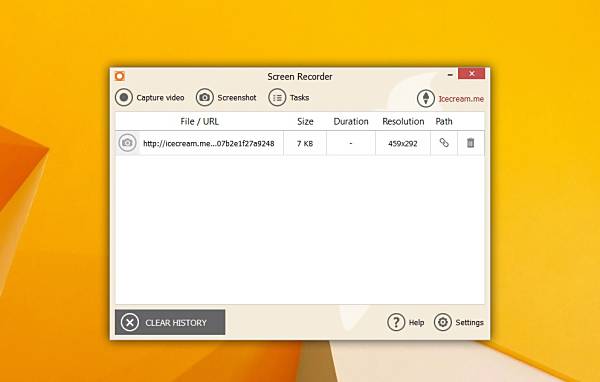600x382 pixels.
Task: Click the Icecream.me ice cream cone icon
Action: point(426,98)
